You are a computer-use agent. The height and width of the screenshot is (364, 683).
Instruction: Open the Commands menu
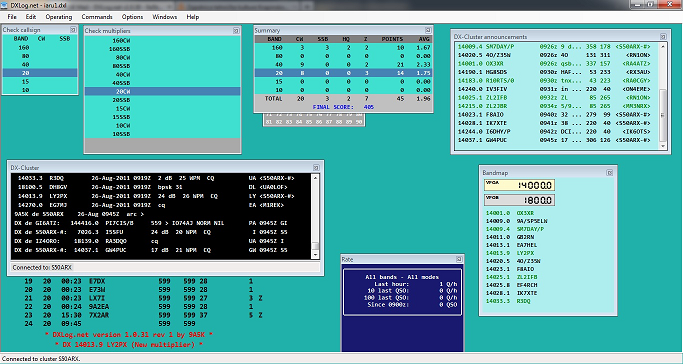click(x=97, y=17)
